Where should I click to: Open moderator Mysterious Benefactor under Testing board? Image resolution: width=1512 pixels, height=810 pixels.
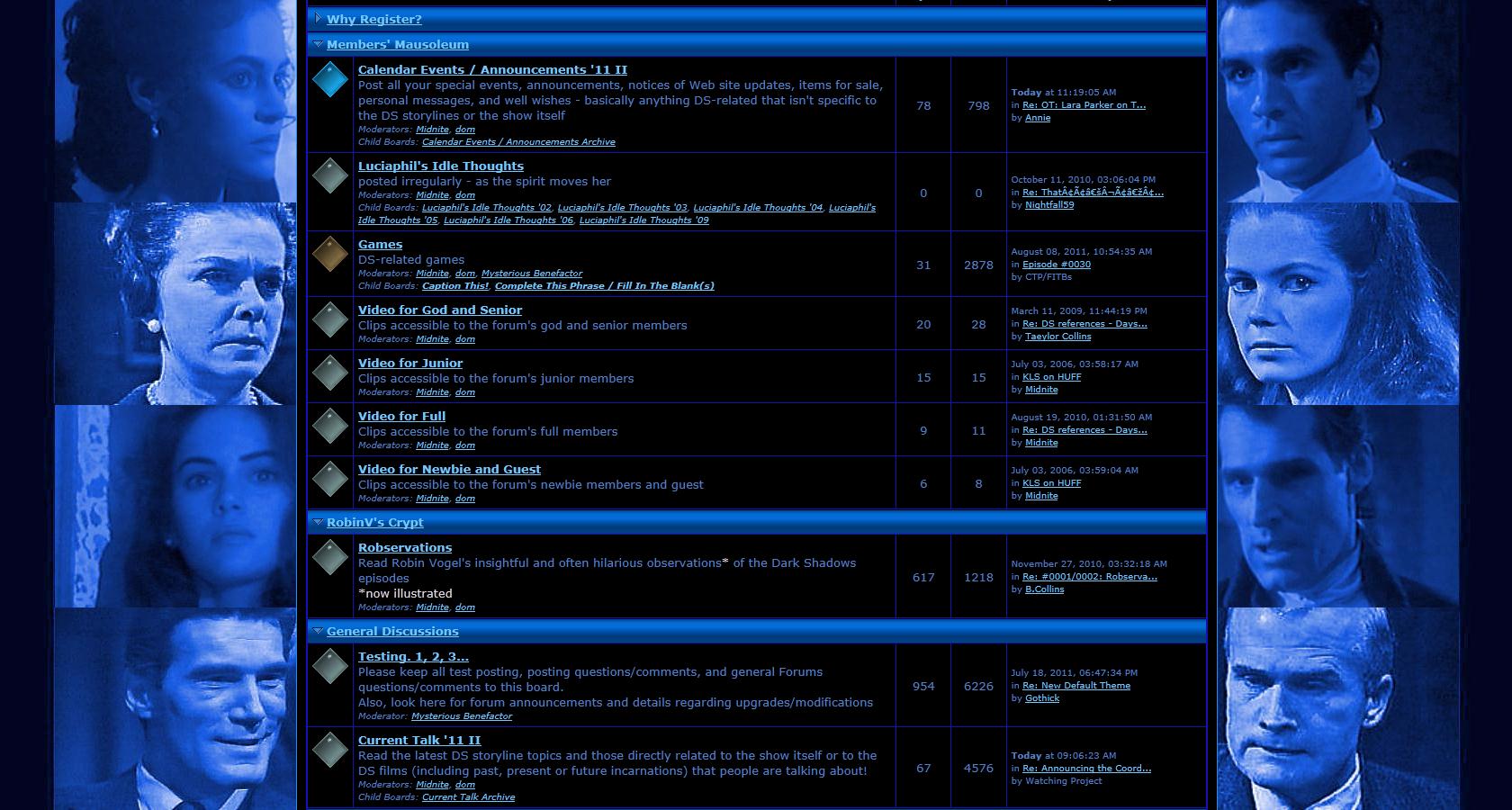click(x=461, y=716)
